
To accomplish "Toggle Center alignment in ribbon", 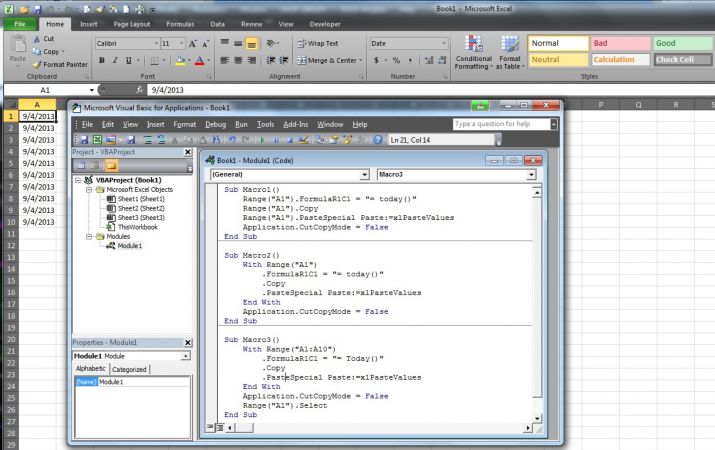I will [x=238, y=60].
